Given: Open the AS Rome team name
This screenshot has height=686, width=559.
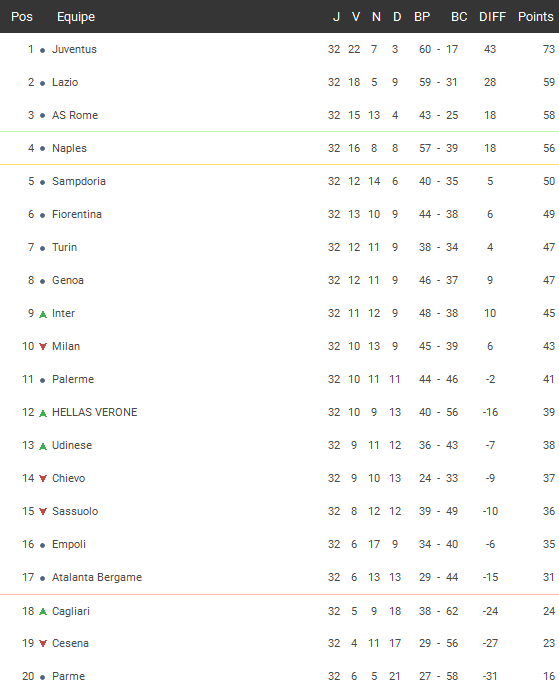Looking at the screenshot, I should point(75,115).
